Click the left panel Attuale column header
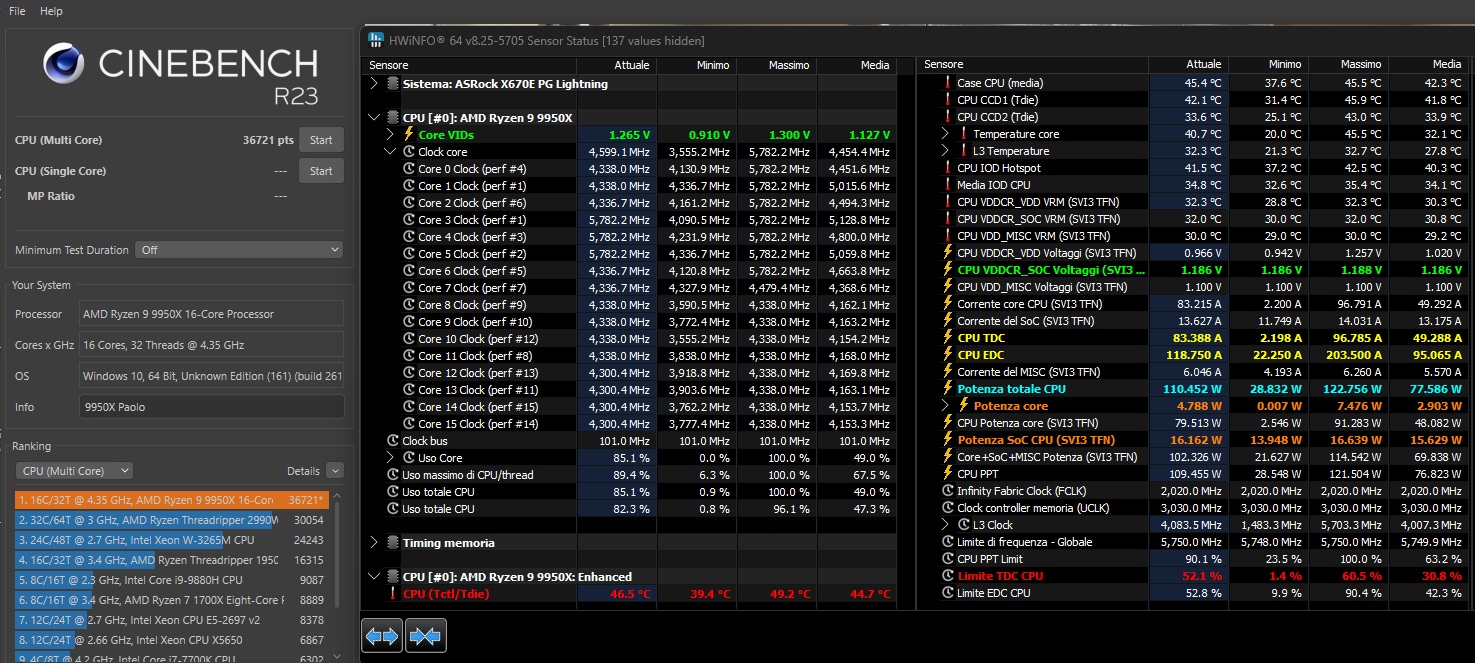The height and width of the screenshot is (663, 1475). pos(616,65)
